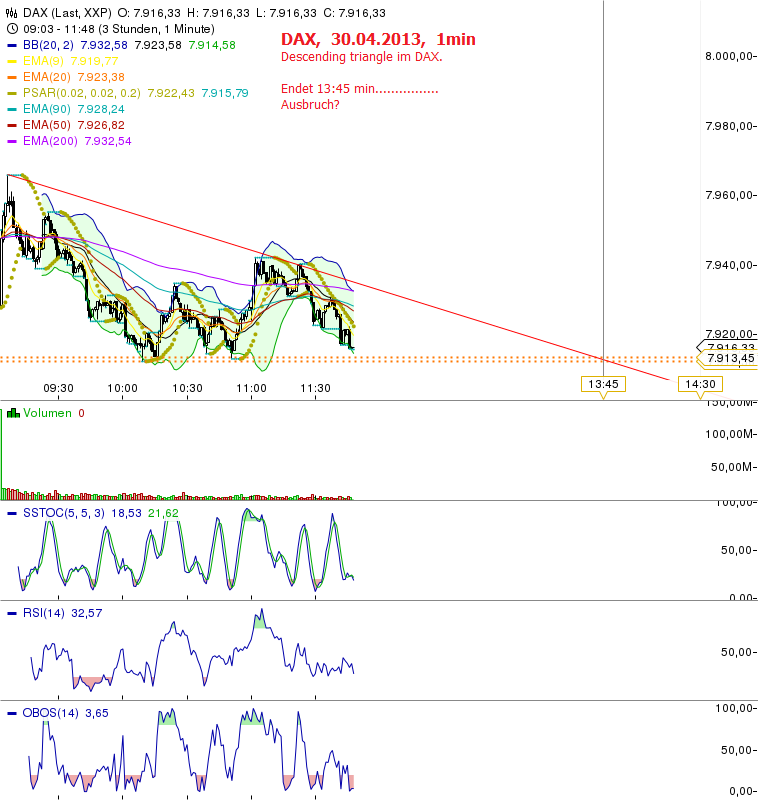Click the red title DAX, 30.04.2013, 1min
Screen dimensions: 758x800
click(378, 39)
